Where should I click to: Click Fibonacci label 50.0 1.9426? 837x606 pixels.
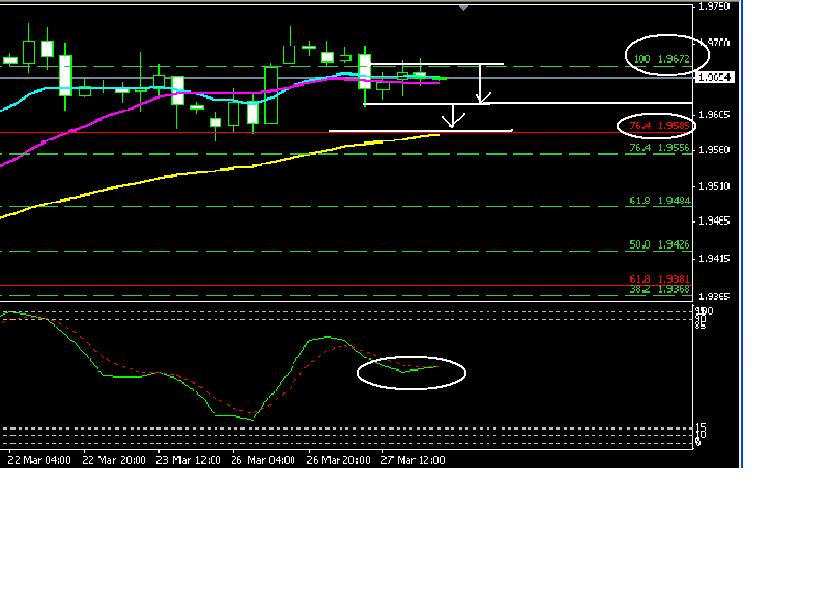(660, 245)
